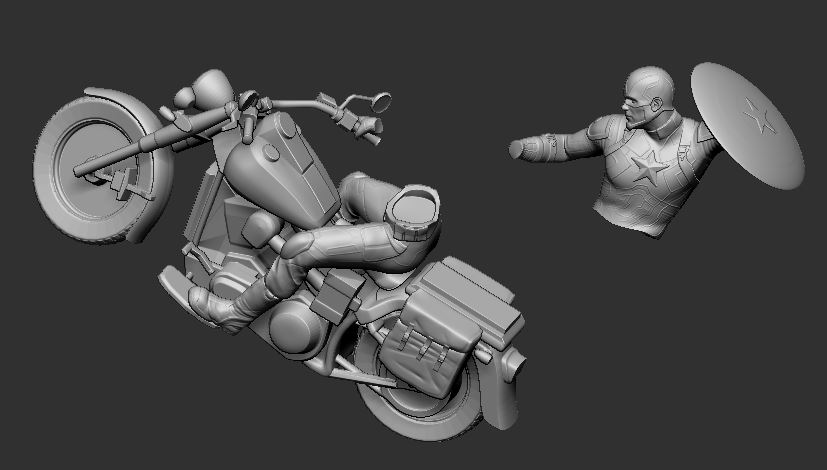Select the motorcycle fuel tank
The width and height of the screenshot is (827, 470).
click(282, 169)
